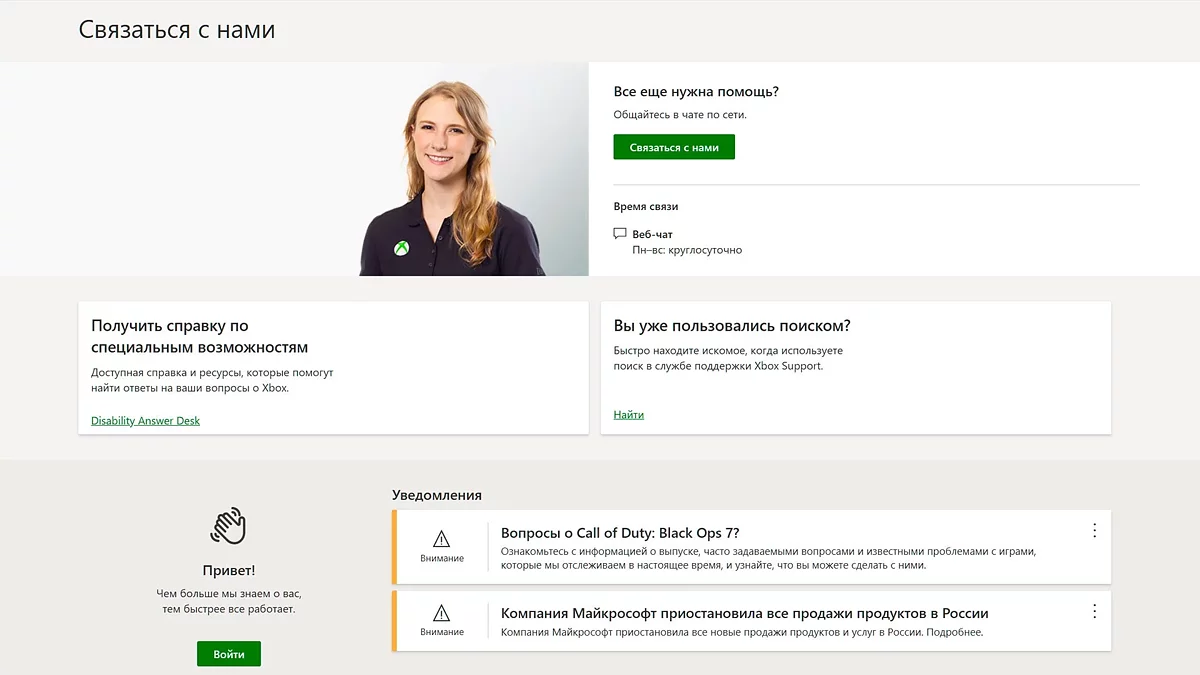Open options menu for Russia sales notification
This screenshot has width=1200, height=675.
click(x=1094, y=611)
